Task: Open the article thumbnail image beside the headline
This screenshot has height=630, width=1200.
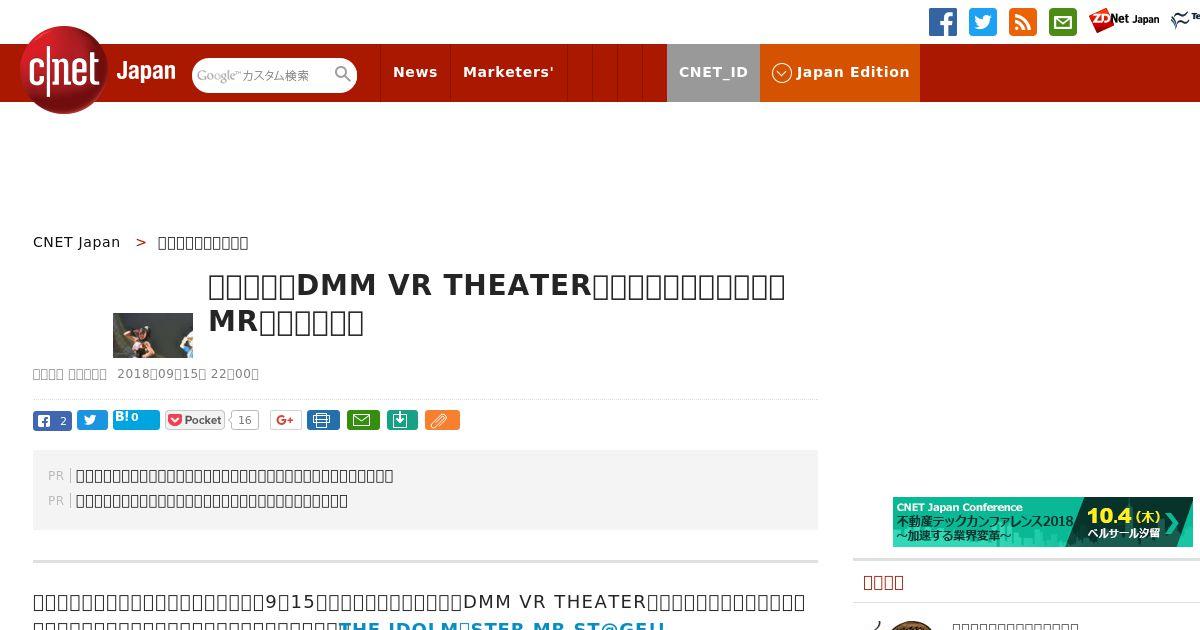Action: click(153, 335)
